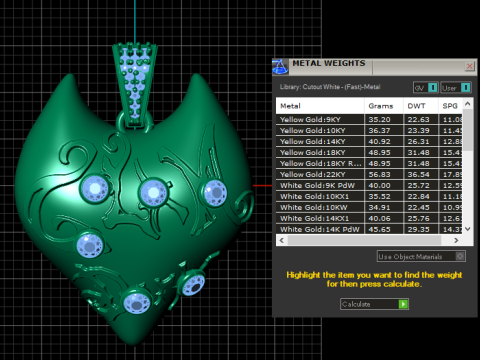
Task: Click the Grams column header
Action: pos(384,106)
